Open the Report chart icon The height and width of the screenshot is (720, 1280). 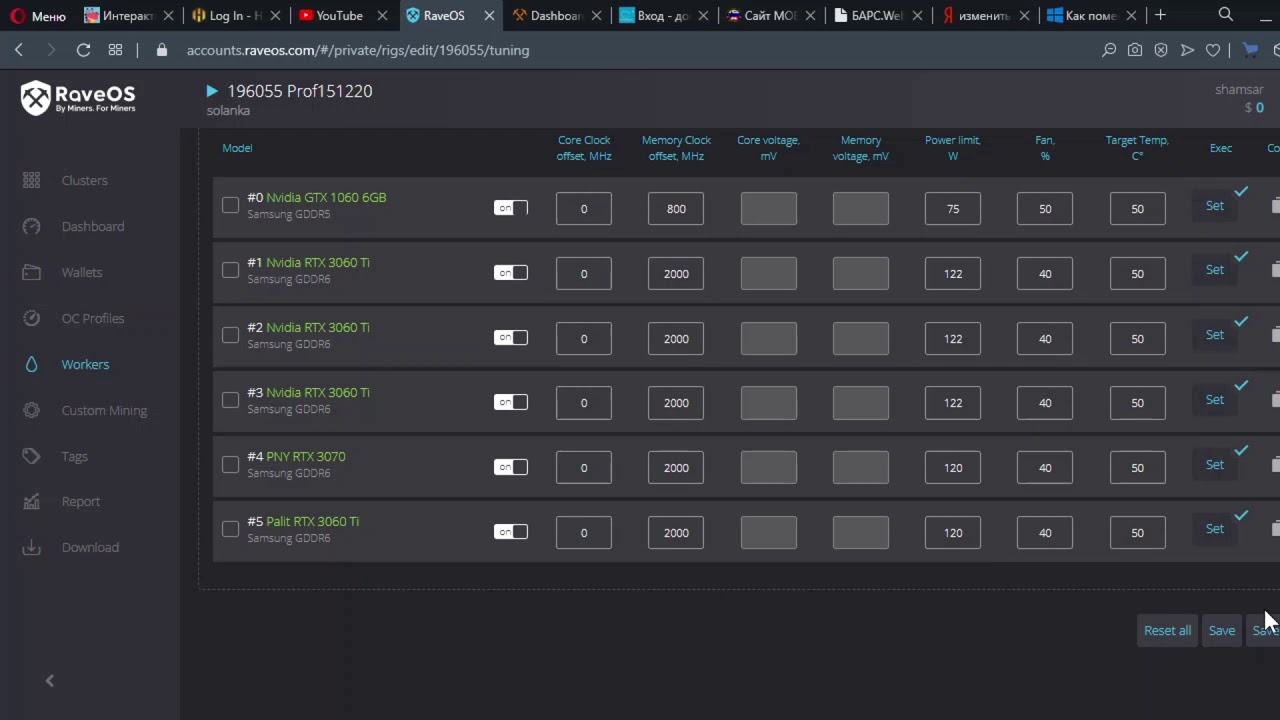click(x=31, y=501)
